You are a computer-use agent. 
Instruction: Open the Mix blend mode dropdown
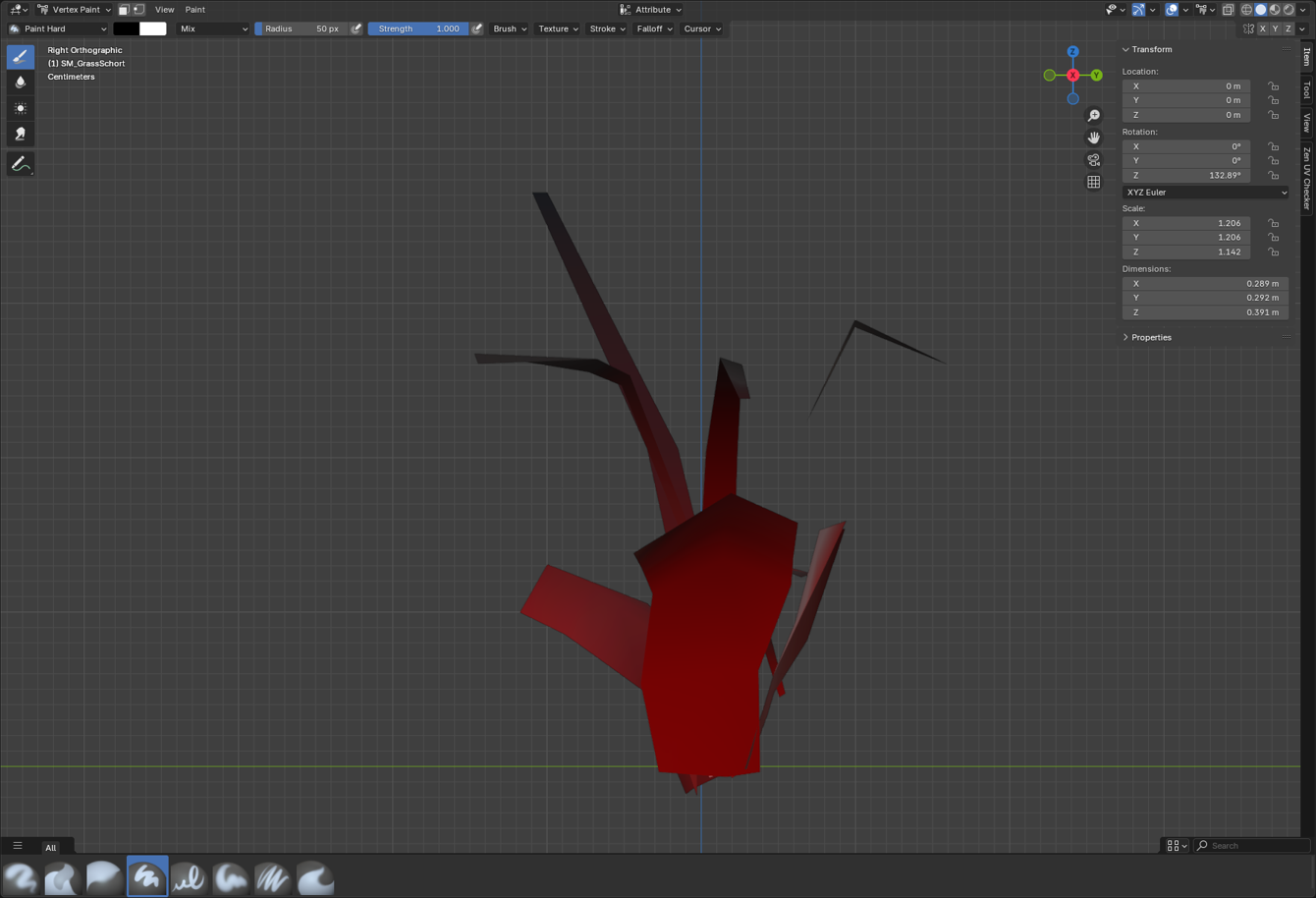(x=213, y=29)
